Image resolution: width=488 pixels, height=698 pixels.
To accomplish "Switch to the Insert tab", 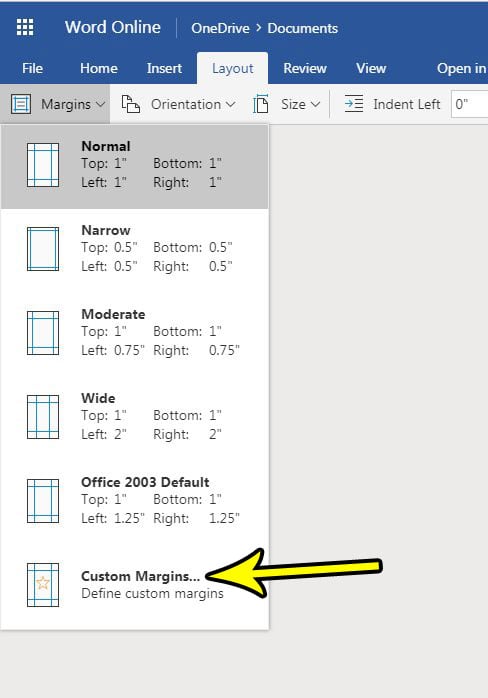I will pos(164,68).
